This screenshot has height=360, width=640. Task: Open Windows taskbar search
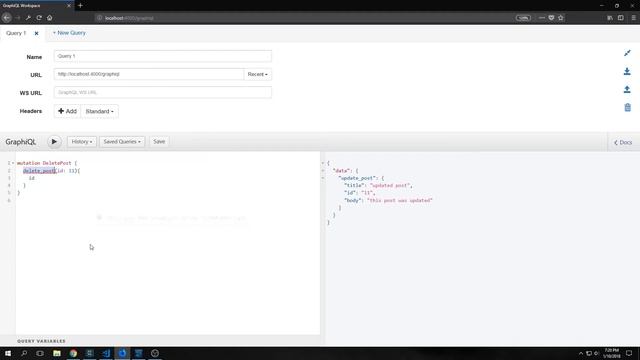[x=24, y=353]
